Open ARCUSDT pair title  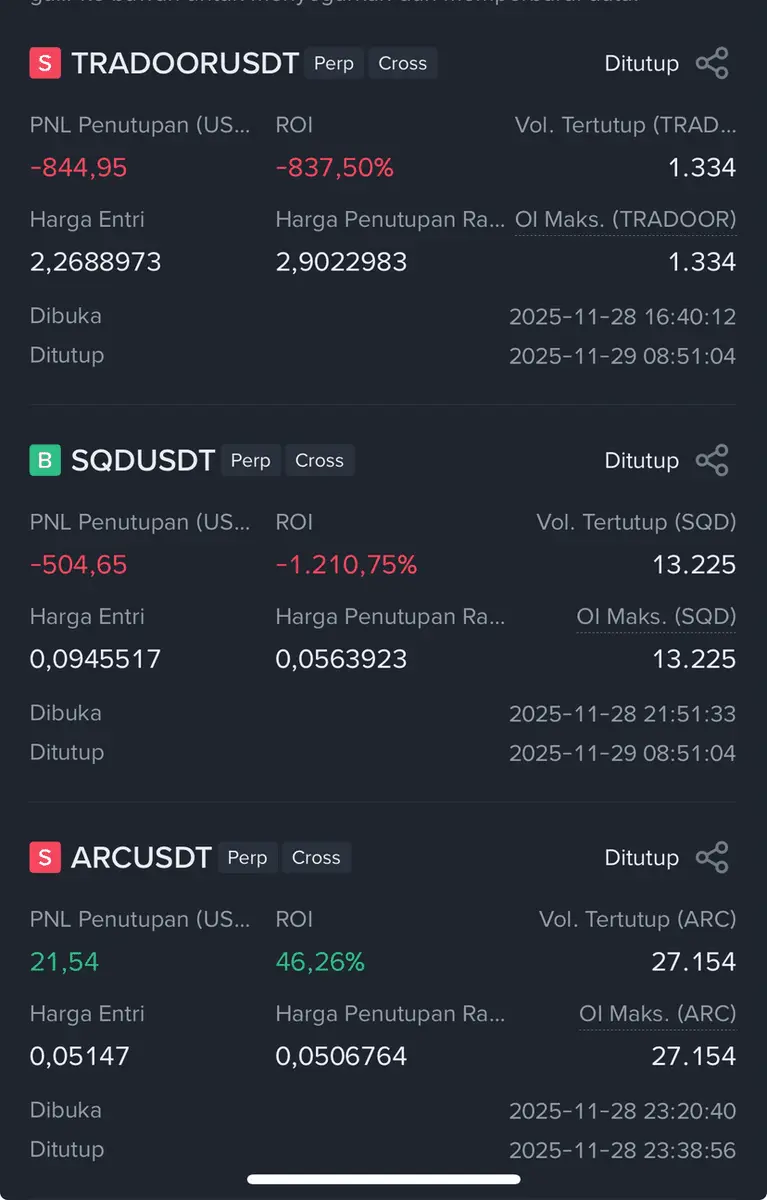tap(141, 858)
